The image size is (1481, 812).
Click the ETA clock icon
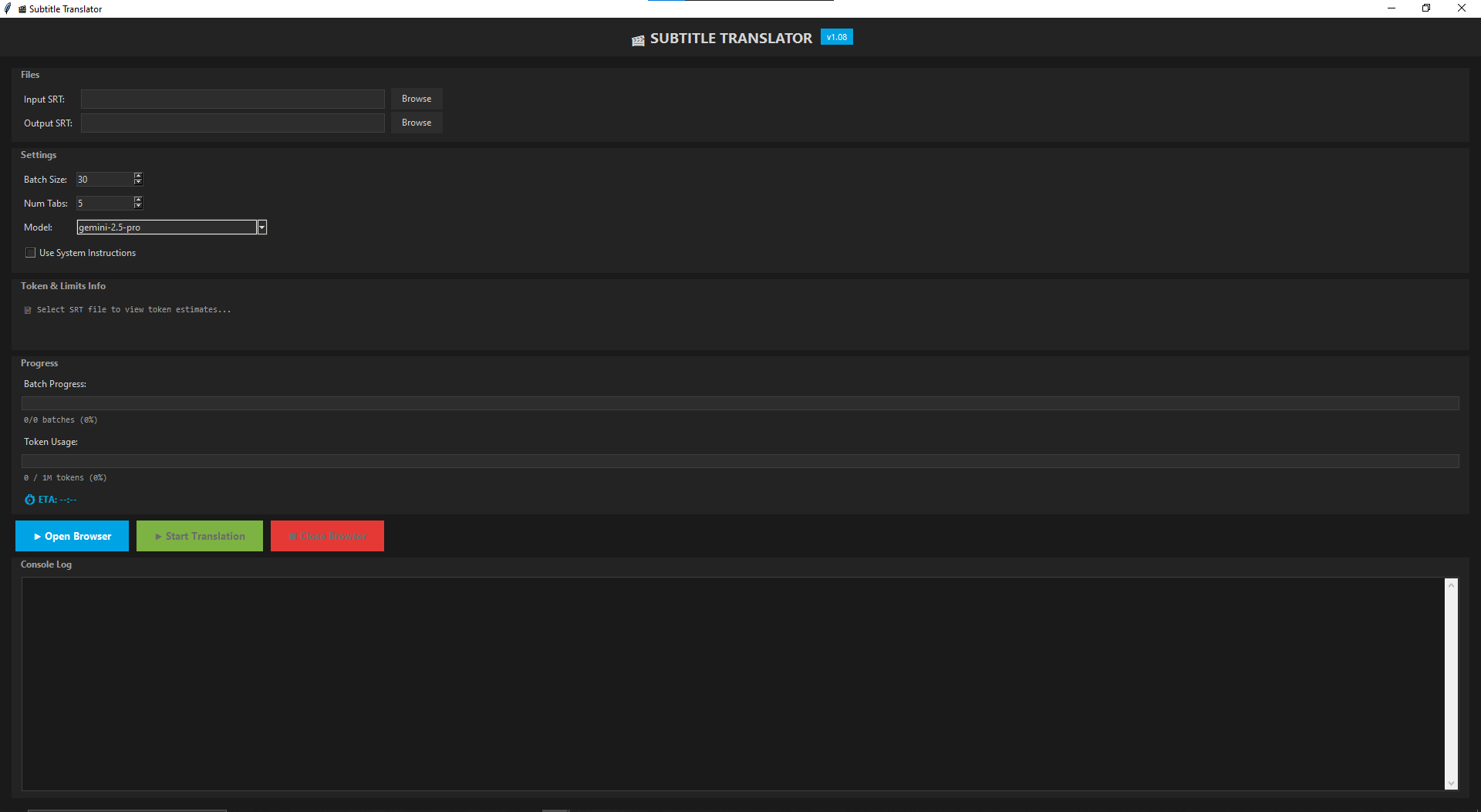(x=29, y=500)
